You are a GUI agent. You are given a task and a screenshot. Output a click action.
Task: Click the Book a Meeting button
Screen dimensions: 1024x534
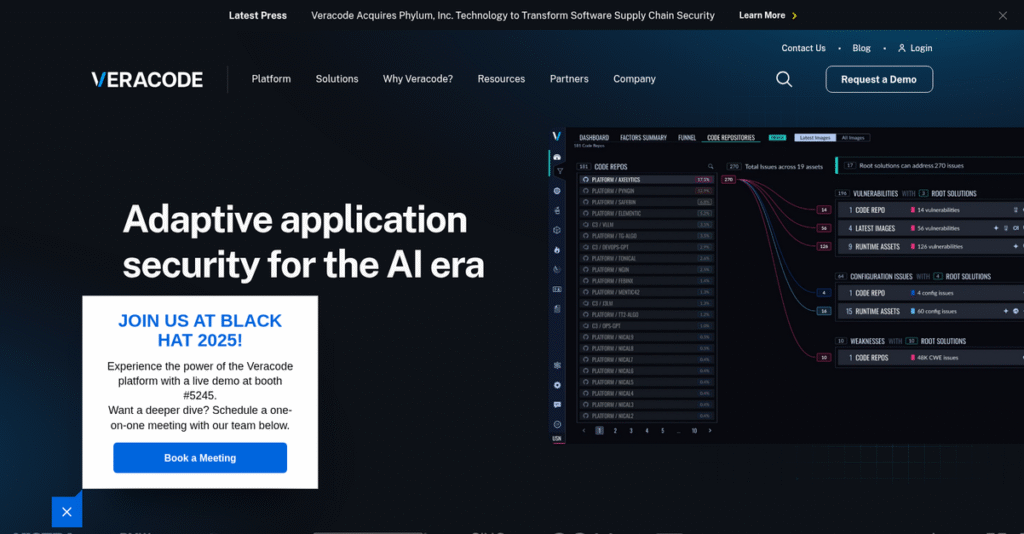click(x=200, y=458)
